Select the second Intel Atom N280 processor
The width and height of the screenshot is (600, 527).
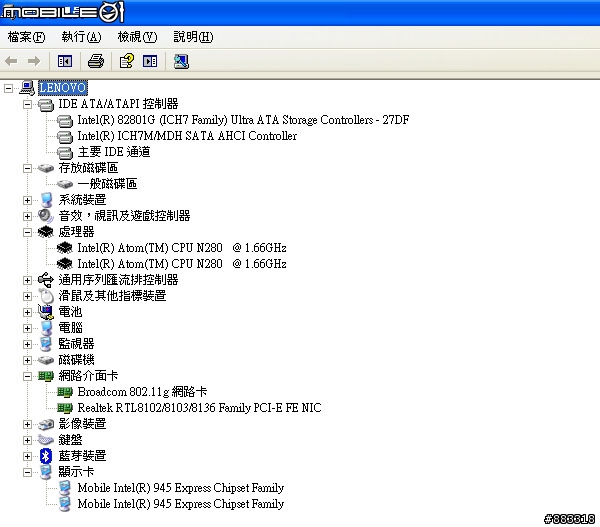pos(182,264)
